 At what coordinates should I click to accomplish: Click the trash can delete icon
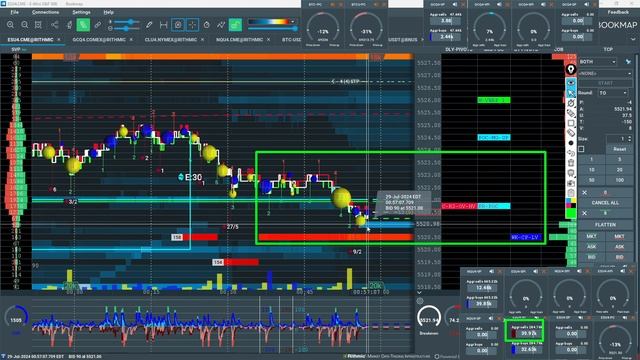[571, 163]
